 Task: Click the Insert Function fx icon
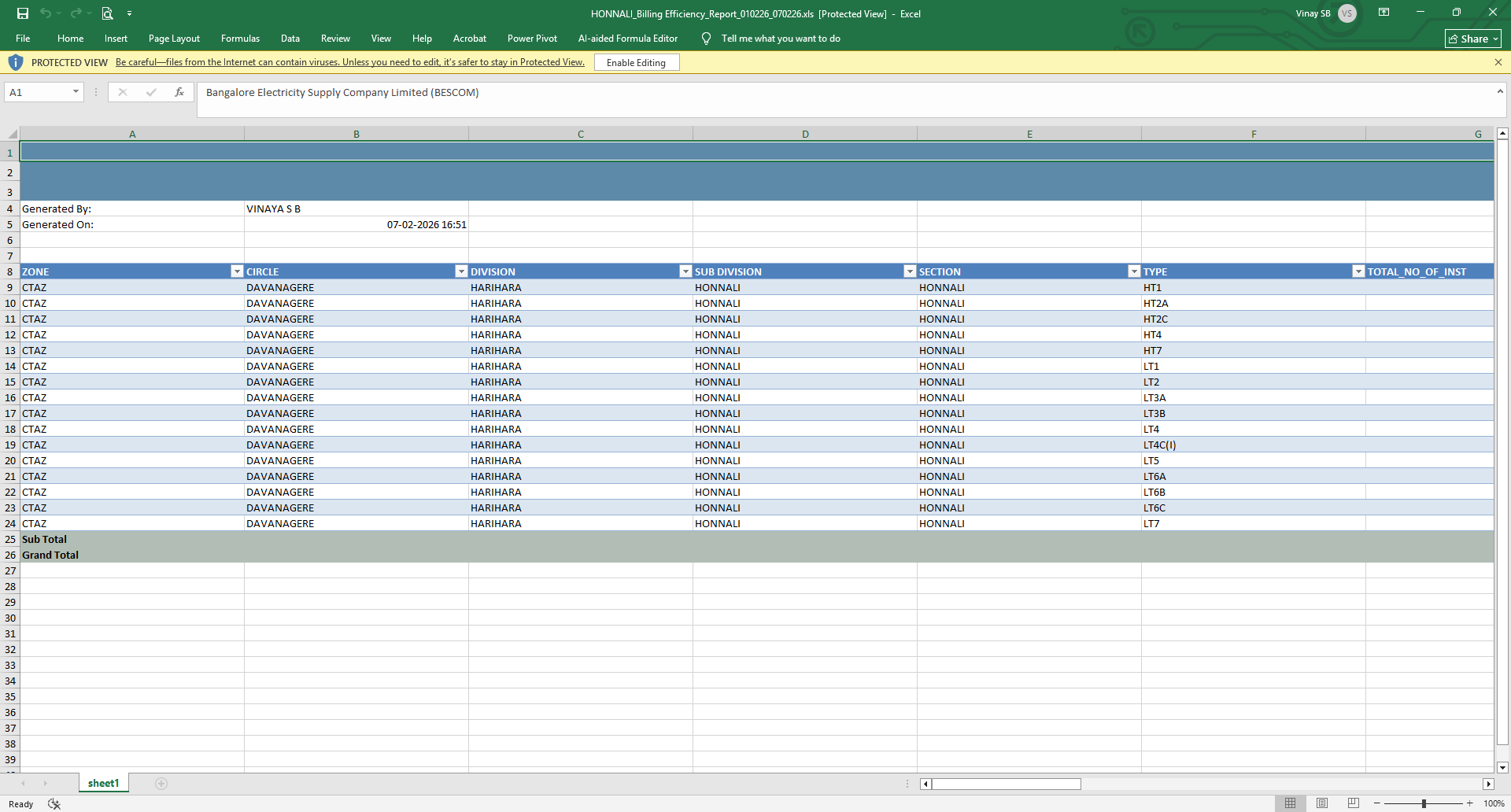tap(179, 92)
